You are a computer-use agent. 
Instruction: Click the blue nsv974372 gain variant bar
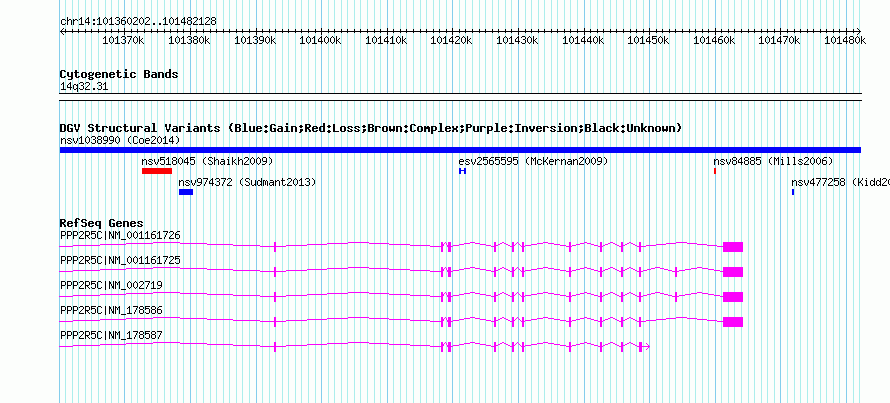[x=186, y=192]
